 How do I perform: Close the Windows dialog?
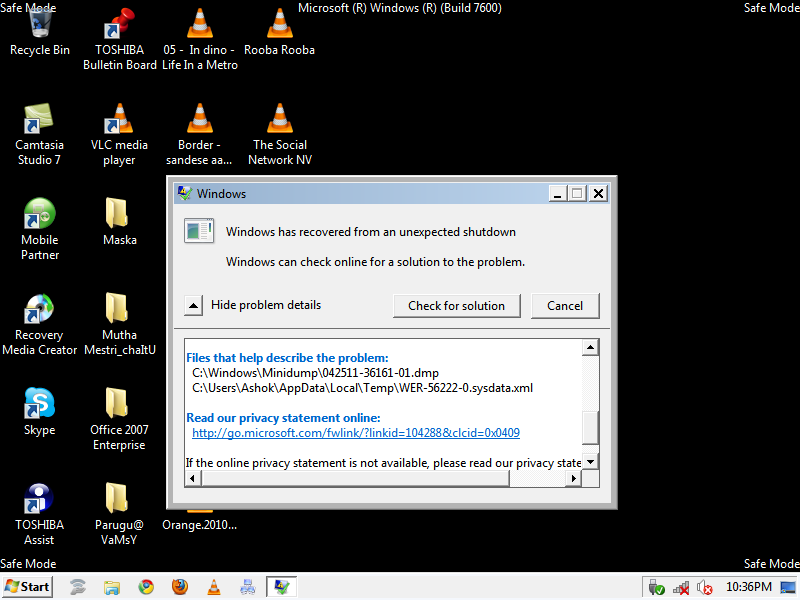click(598, 194)
